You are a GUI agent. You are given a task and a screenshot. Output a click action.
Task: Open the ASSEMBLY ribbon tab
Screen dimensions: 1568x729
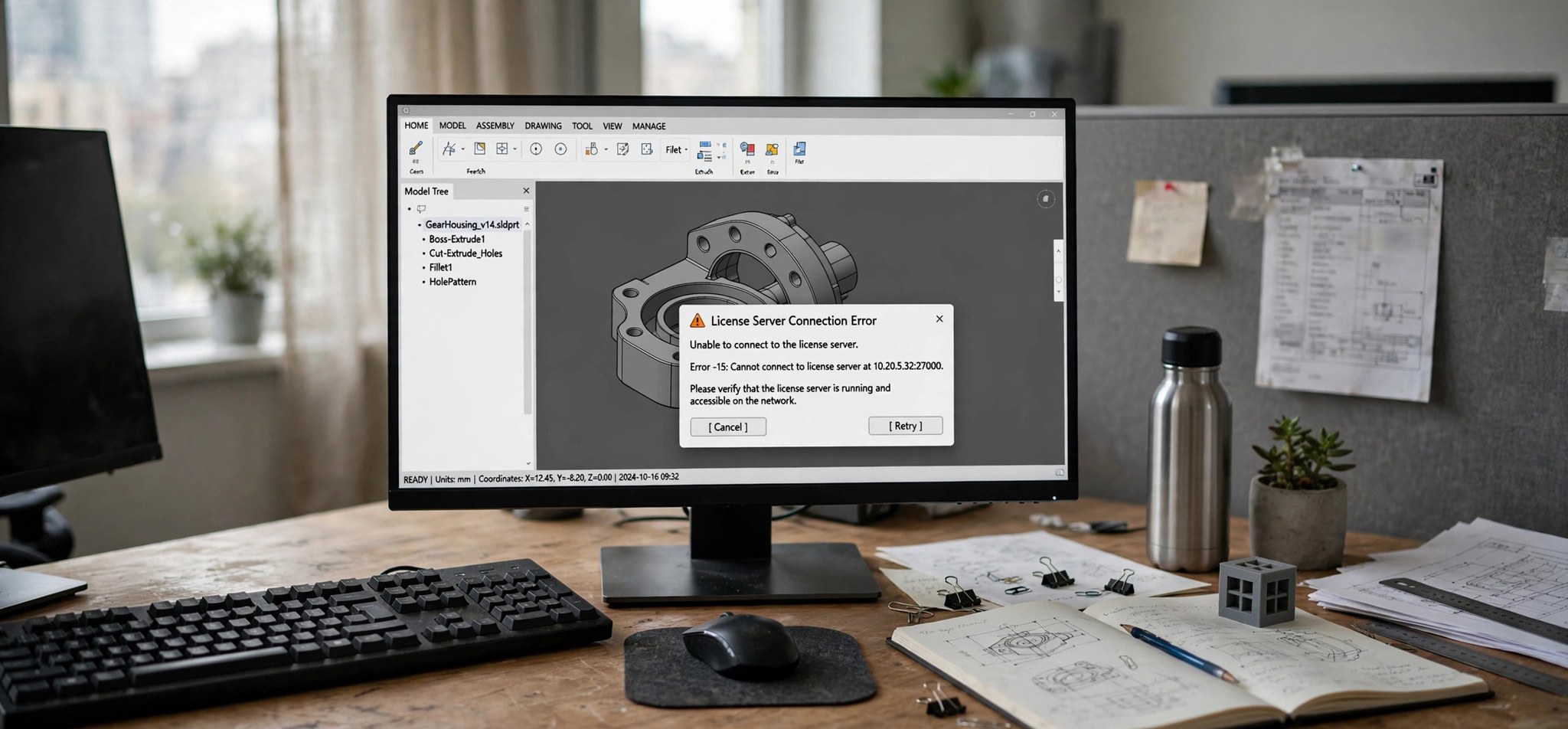tap(495, 126)
